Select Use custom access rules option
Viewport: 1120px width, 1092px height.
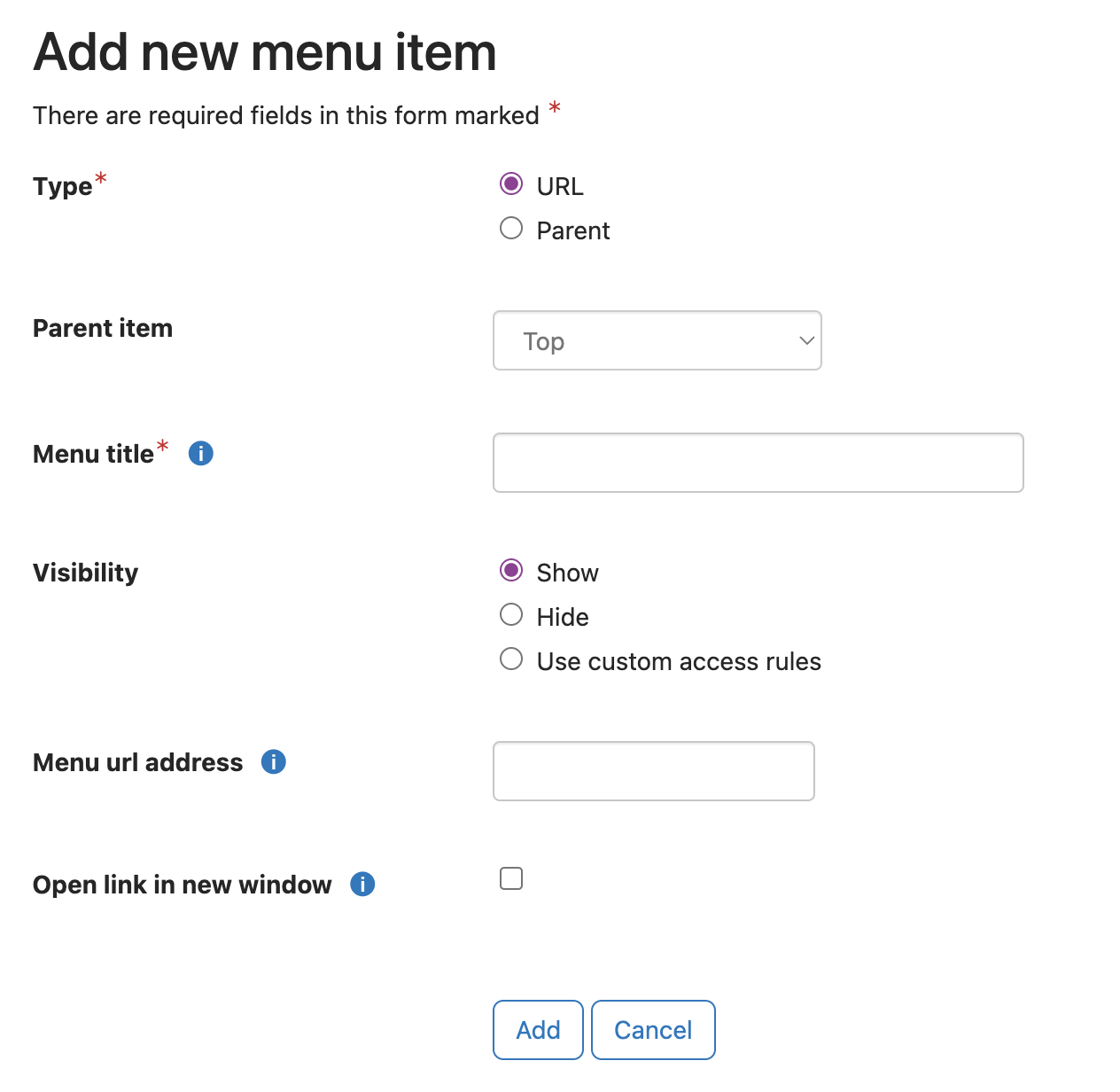(511, 659)
